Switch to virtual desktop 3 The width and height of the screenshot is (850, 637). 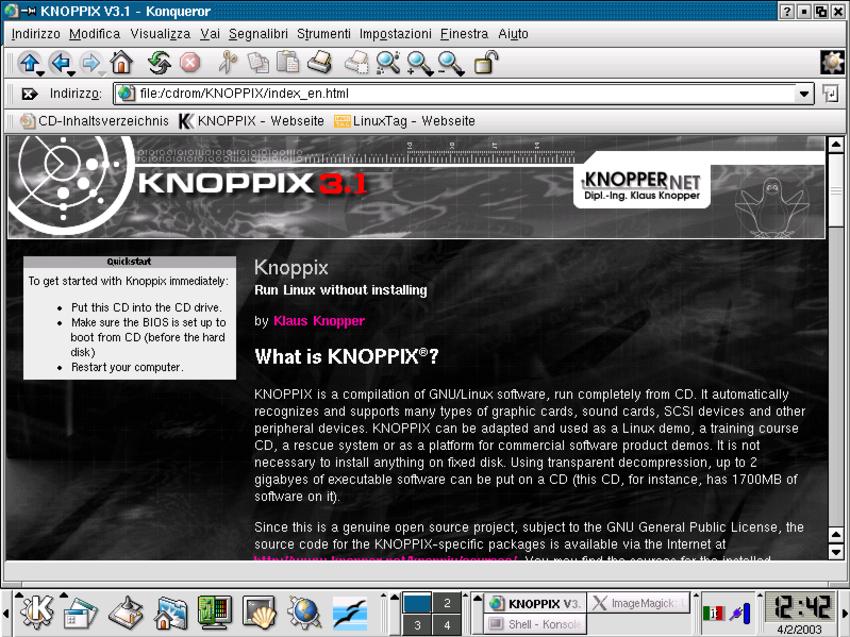click(x=417, y=625)
